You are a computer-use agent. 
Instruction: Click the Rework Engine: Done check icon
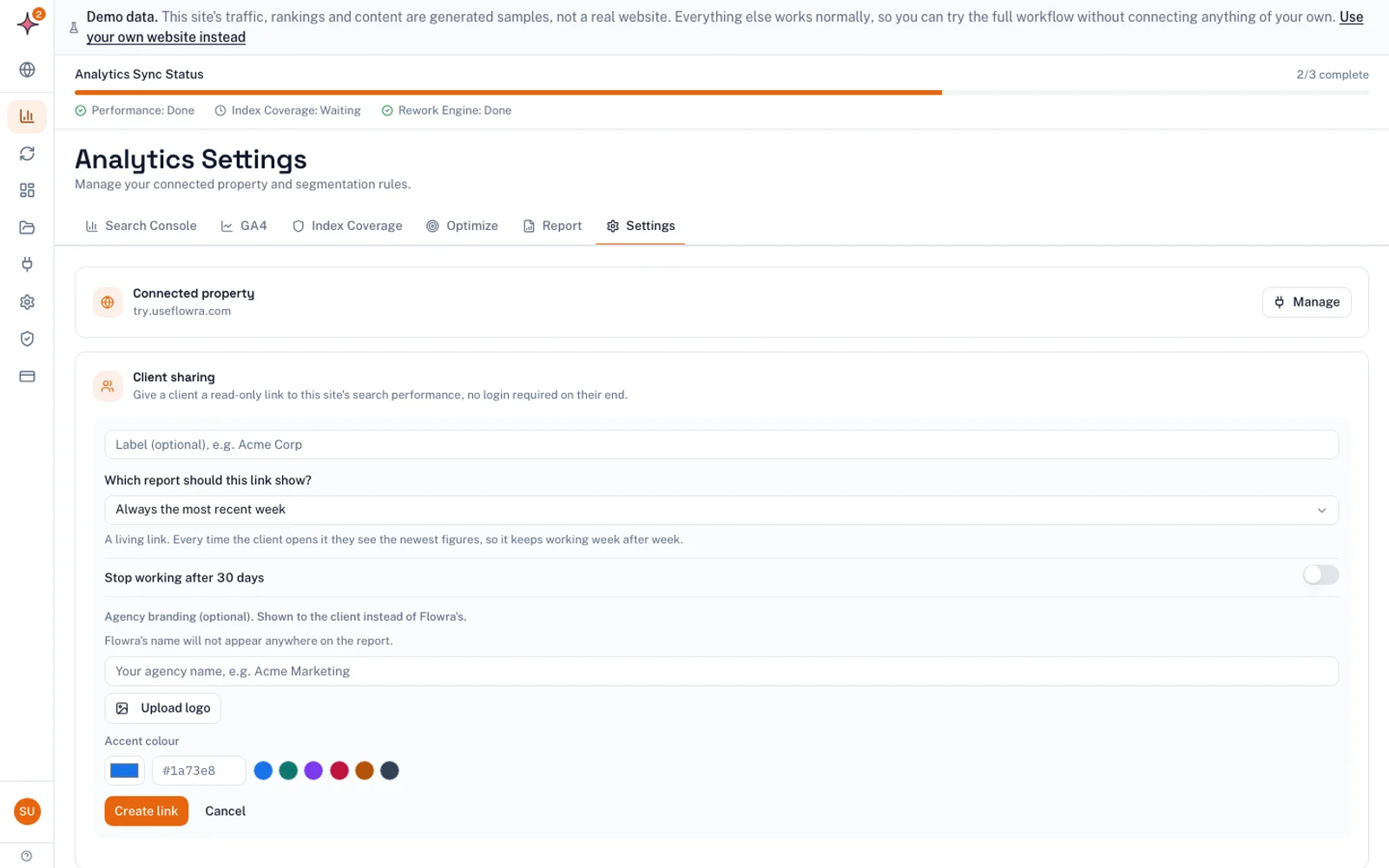pos(387,110)
